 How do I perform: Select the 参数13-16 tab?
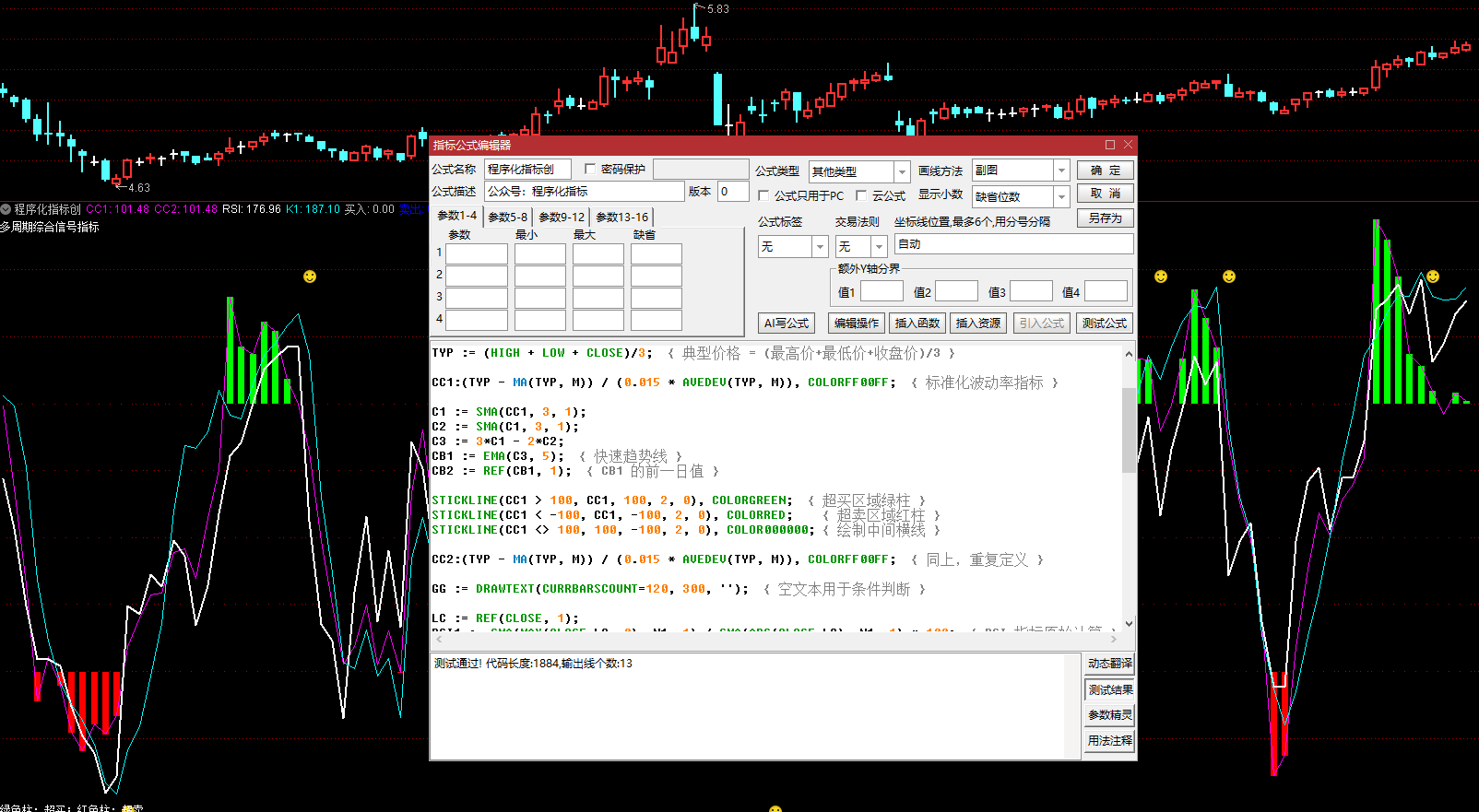point(621,218)
